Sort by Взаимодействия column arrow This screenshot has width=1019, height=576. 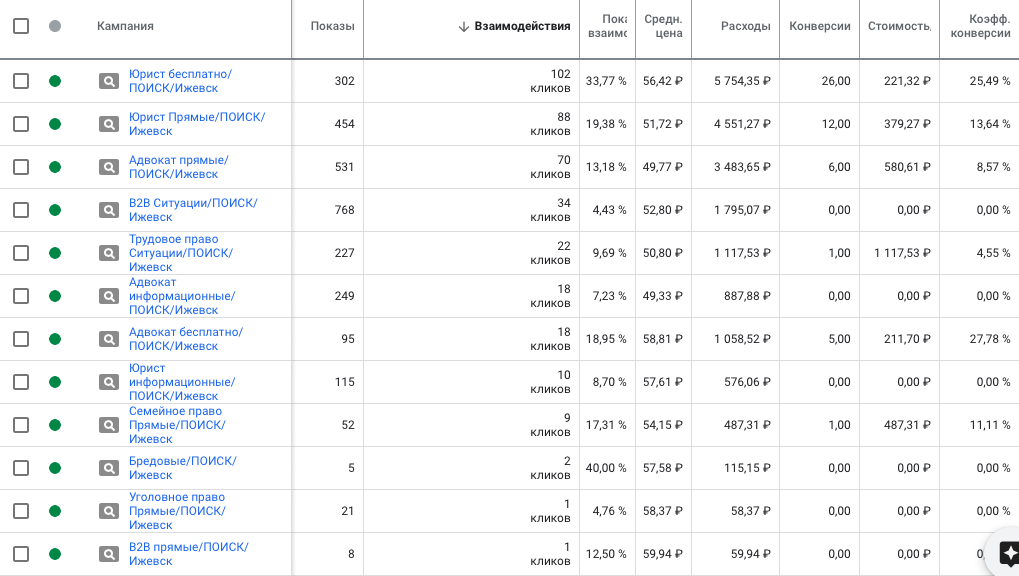coord(464,27)
